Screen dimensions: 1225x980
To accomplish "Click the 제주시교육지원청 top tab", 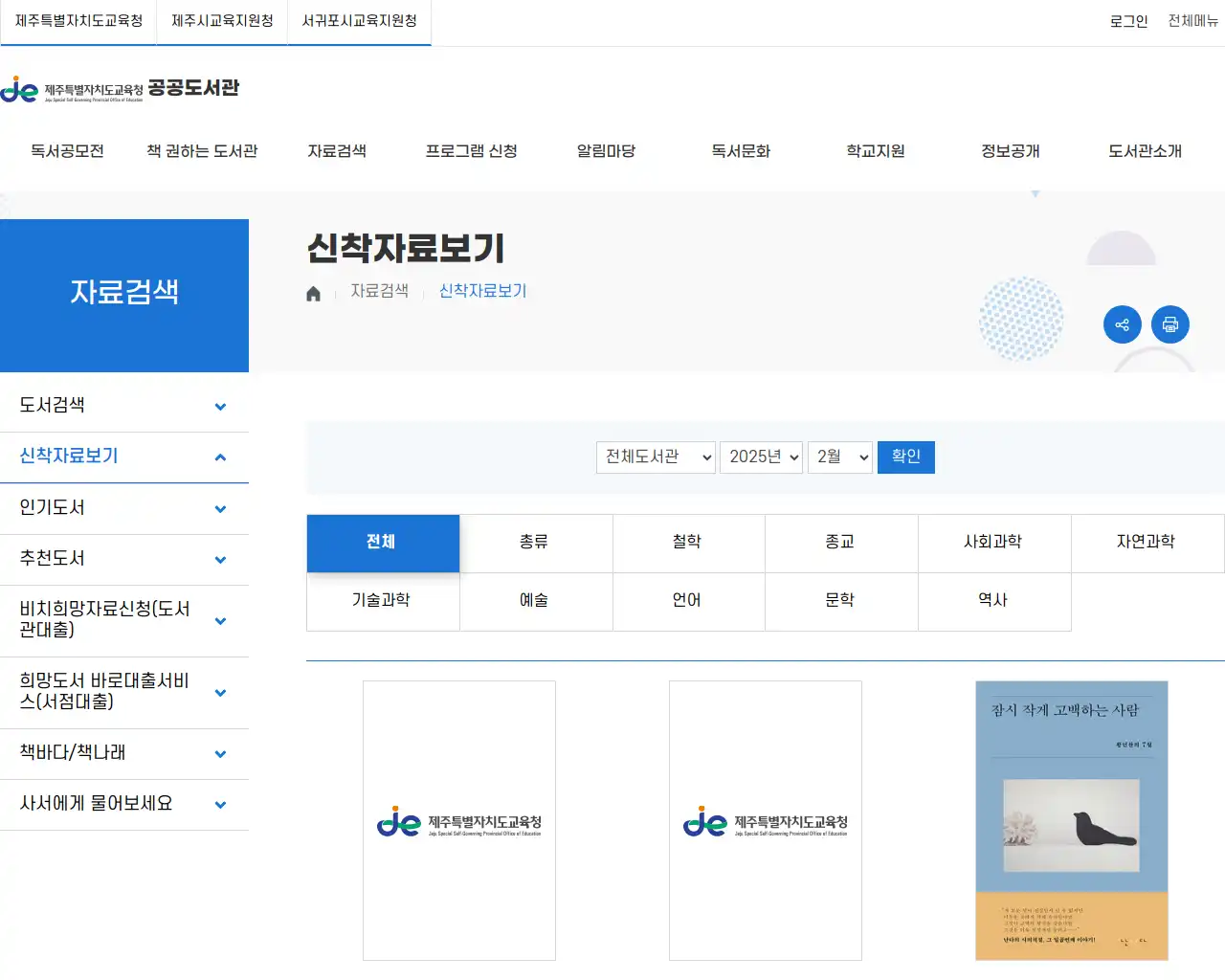I will point(222,21).
